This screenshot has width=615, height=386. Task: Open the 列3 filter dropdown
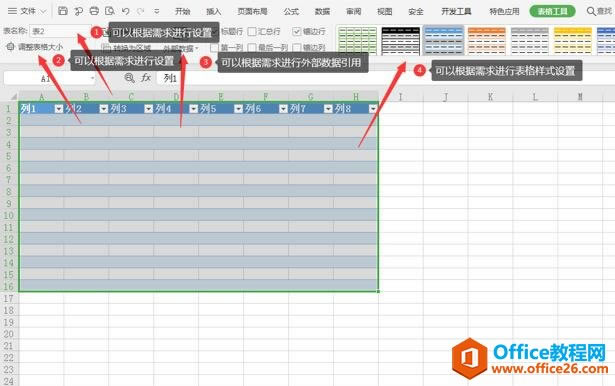coord(148,109)
